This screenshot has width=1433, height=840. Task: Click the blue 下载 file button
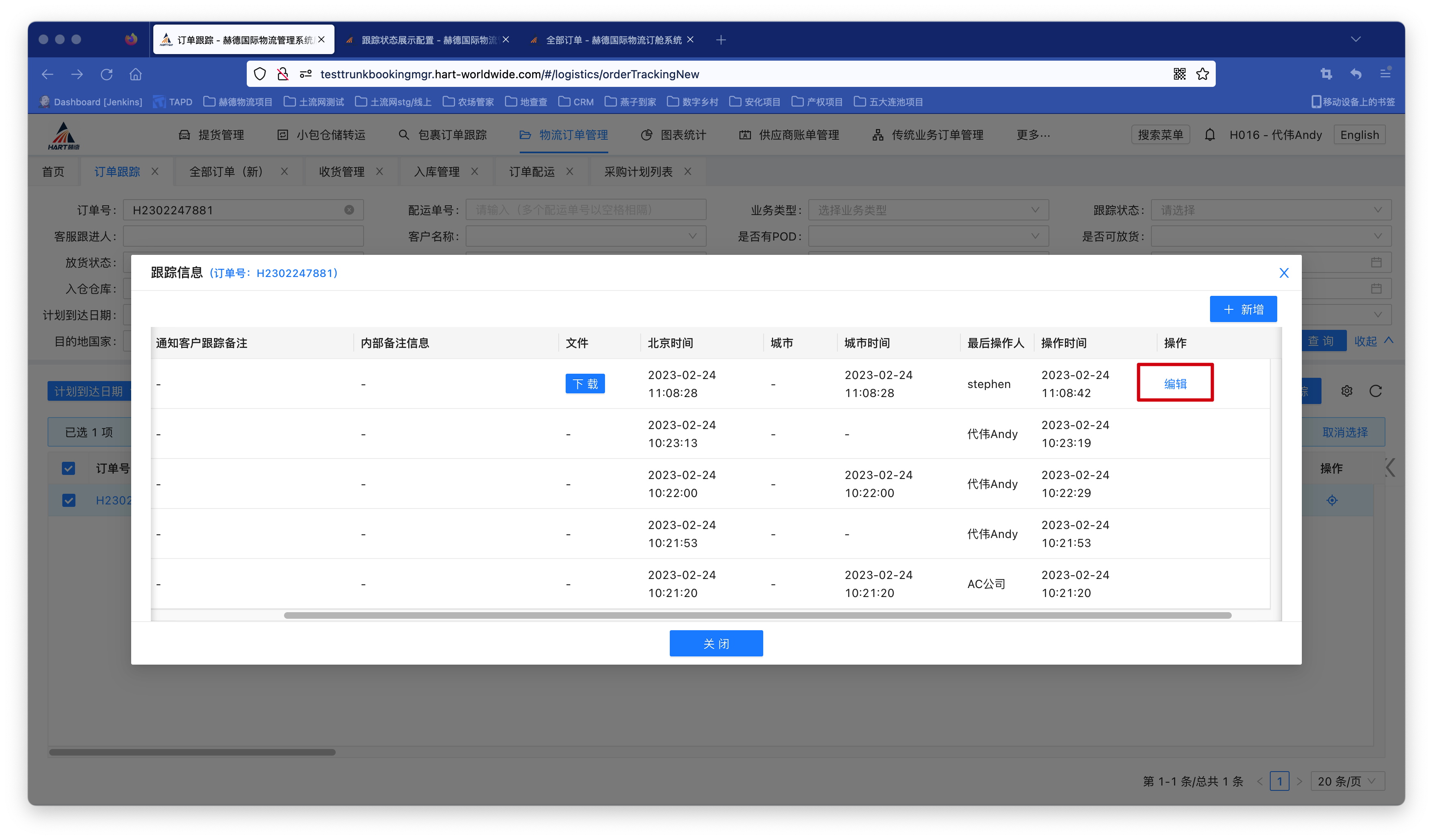(585, 384)
